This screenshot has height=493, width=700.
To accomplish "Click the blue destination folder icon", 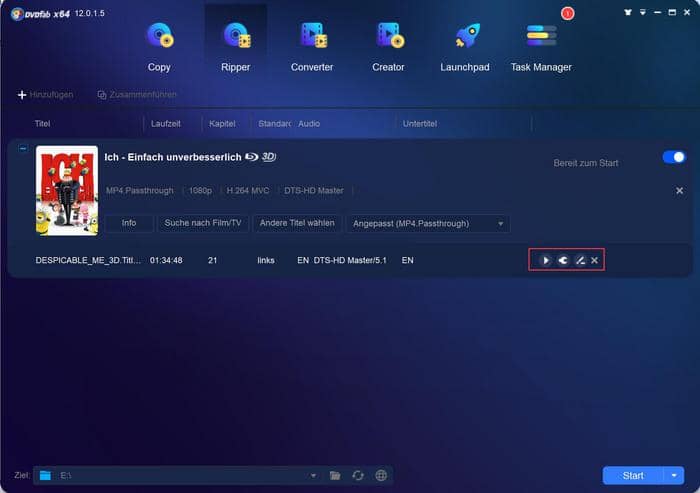I will point(45,476).
